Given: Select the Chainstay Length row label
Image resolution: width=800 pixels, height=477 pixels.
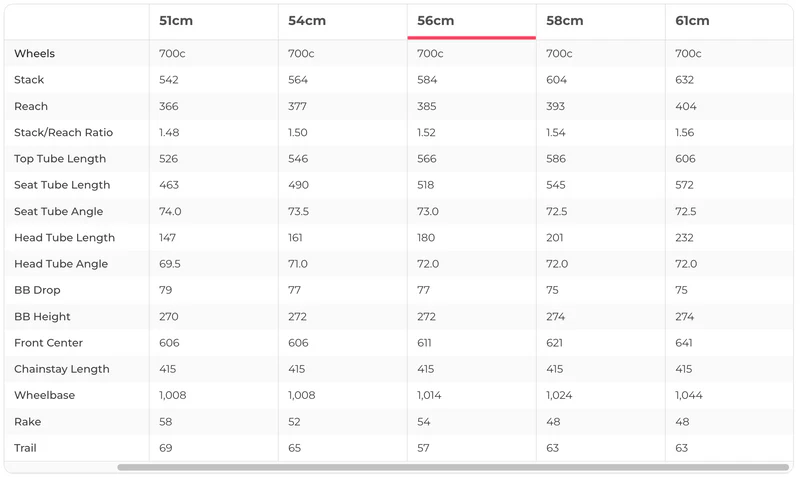Looking at the screenshot, I should [62, 369].
